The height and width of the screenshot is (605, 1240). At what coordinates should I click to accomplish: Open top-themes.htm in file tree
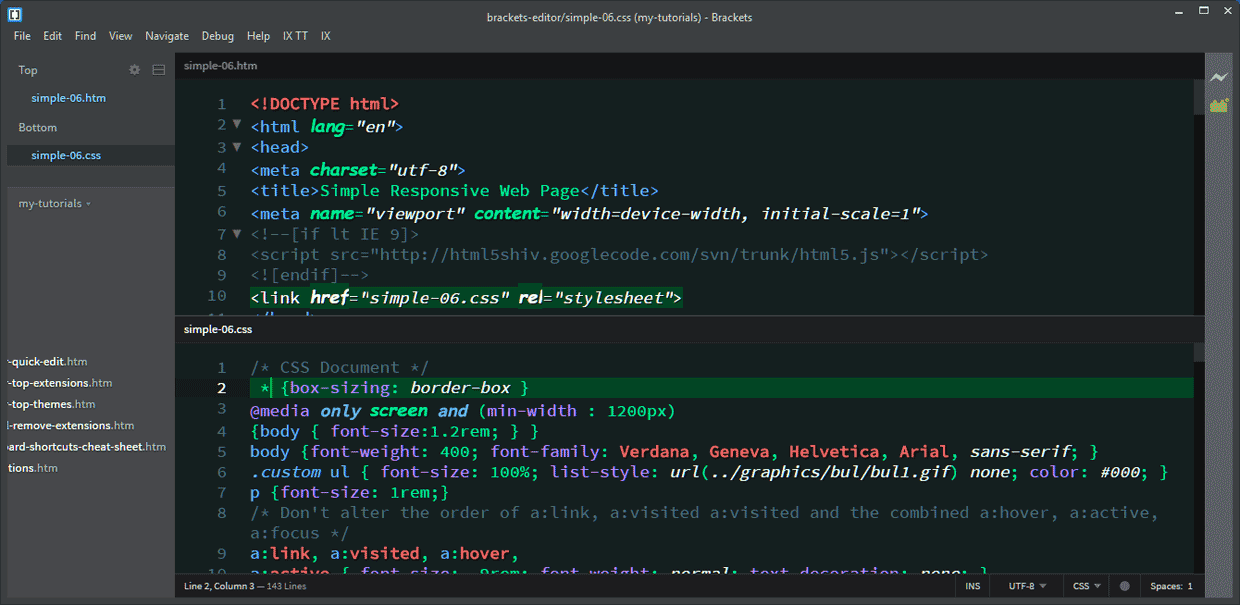coord(51,404)
